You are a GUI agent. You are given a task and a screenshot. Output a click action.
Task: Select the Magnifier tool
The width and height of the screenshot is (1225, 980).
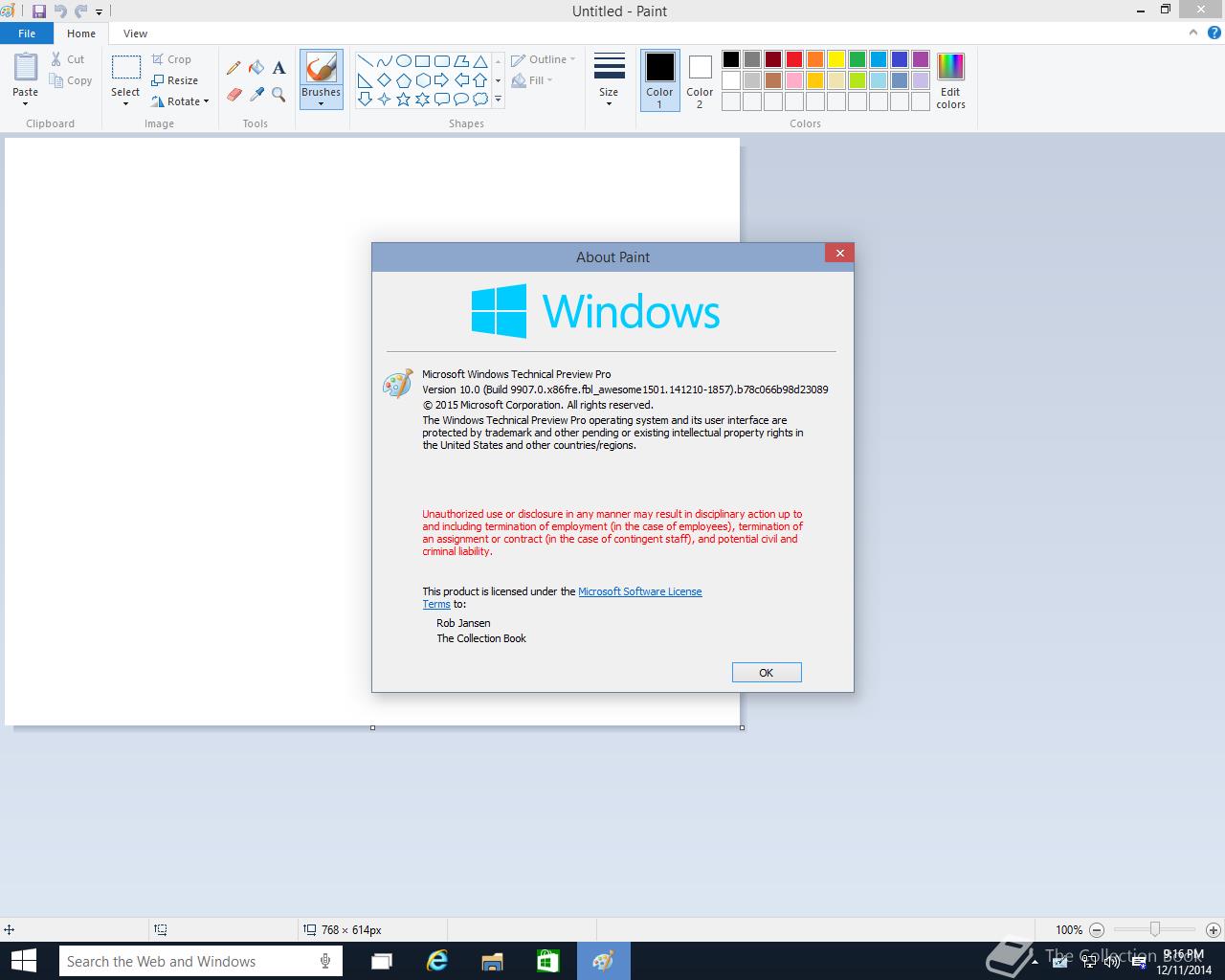click(278, 94)
